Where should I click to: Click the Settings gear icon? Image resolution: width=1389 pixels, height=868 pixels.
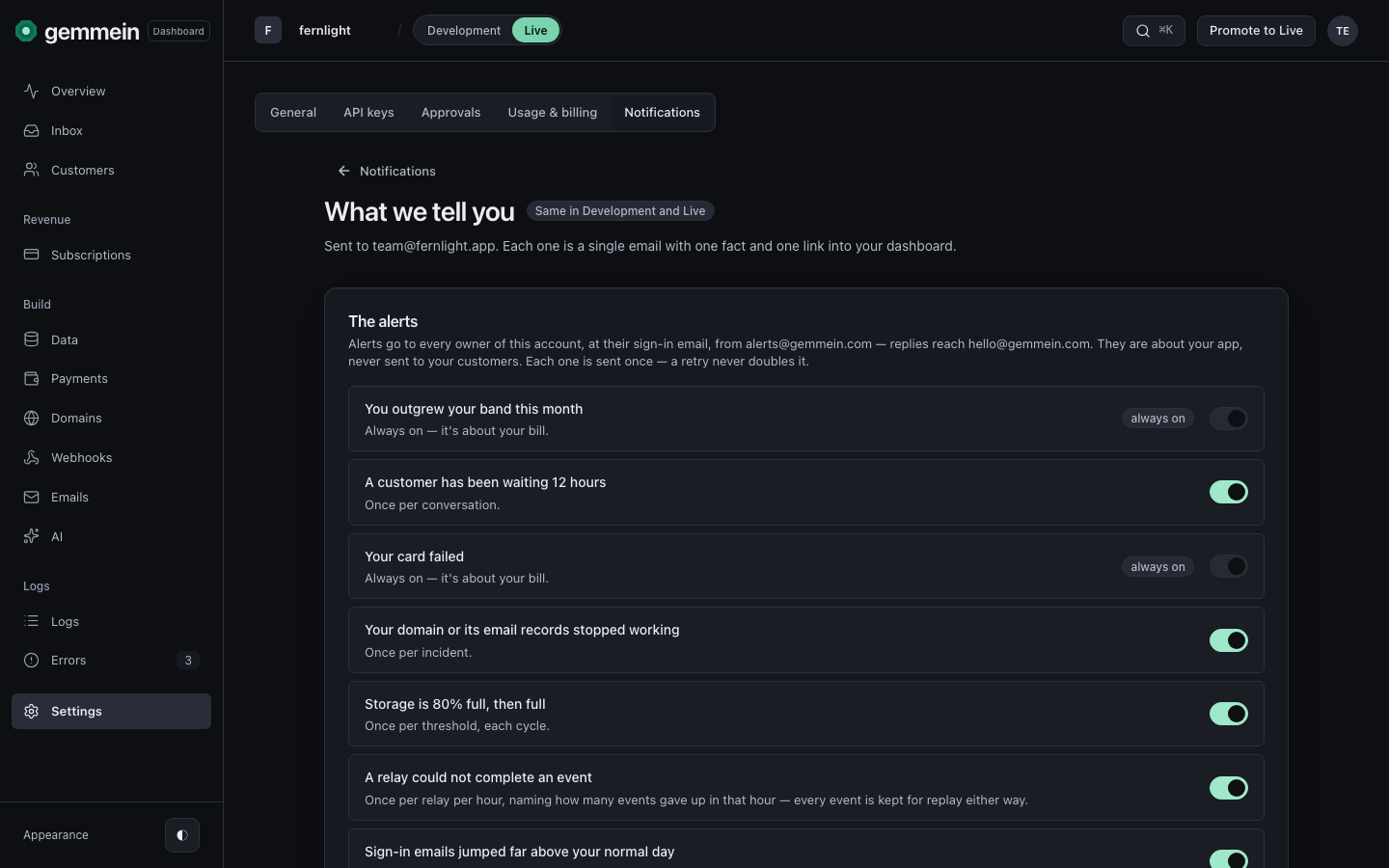click(32, 711)
